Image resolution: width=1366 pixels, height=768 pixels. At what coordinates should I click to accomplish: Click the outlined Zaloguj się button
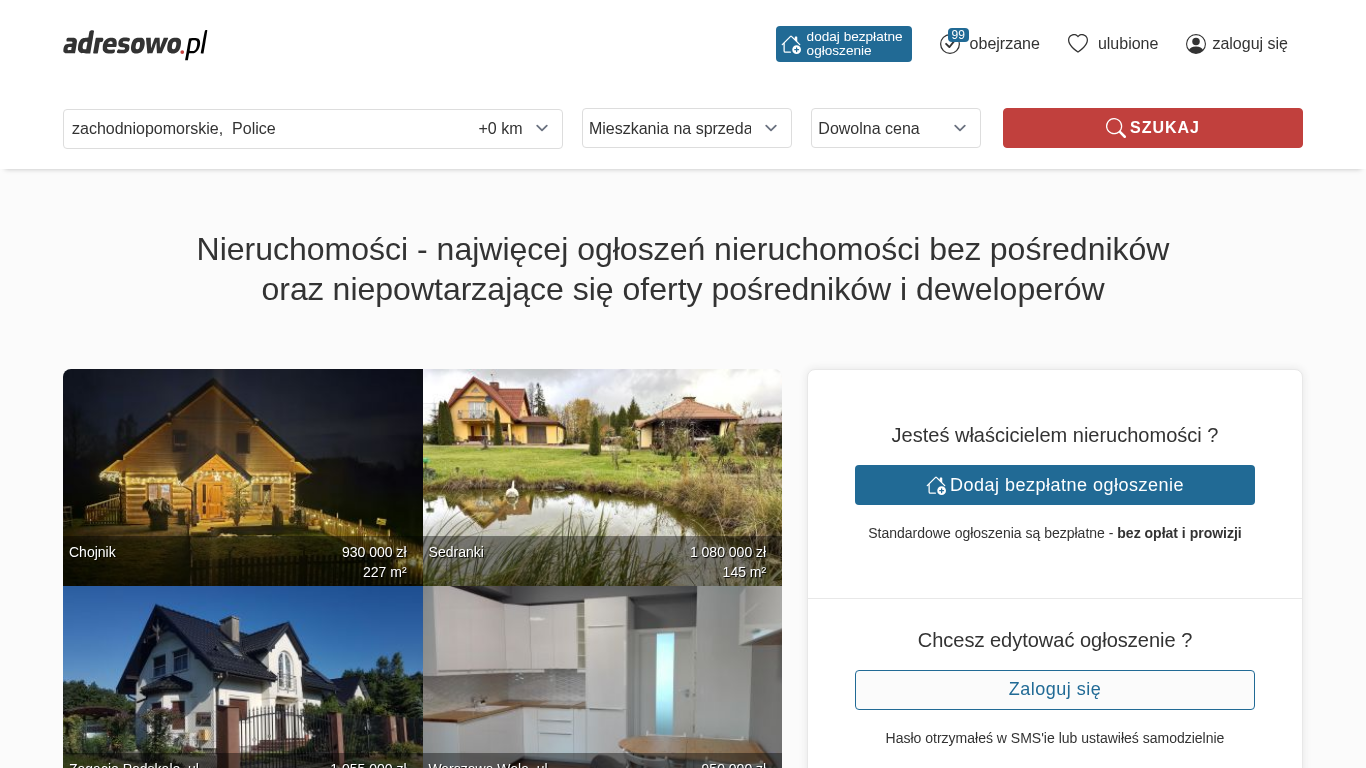pyautogui.click(x=1054, y=690)
